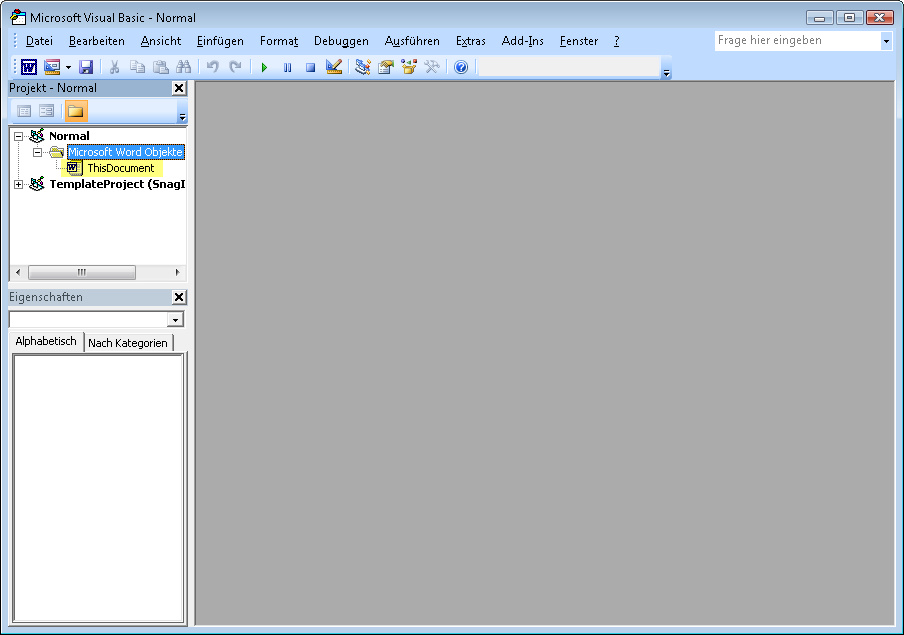Viewport: 904px width, 635px height.
Task: Open Find with the binoculars icon
Action: pyautogui.click(x=183, y=67)
